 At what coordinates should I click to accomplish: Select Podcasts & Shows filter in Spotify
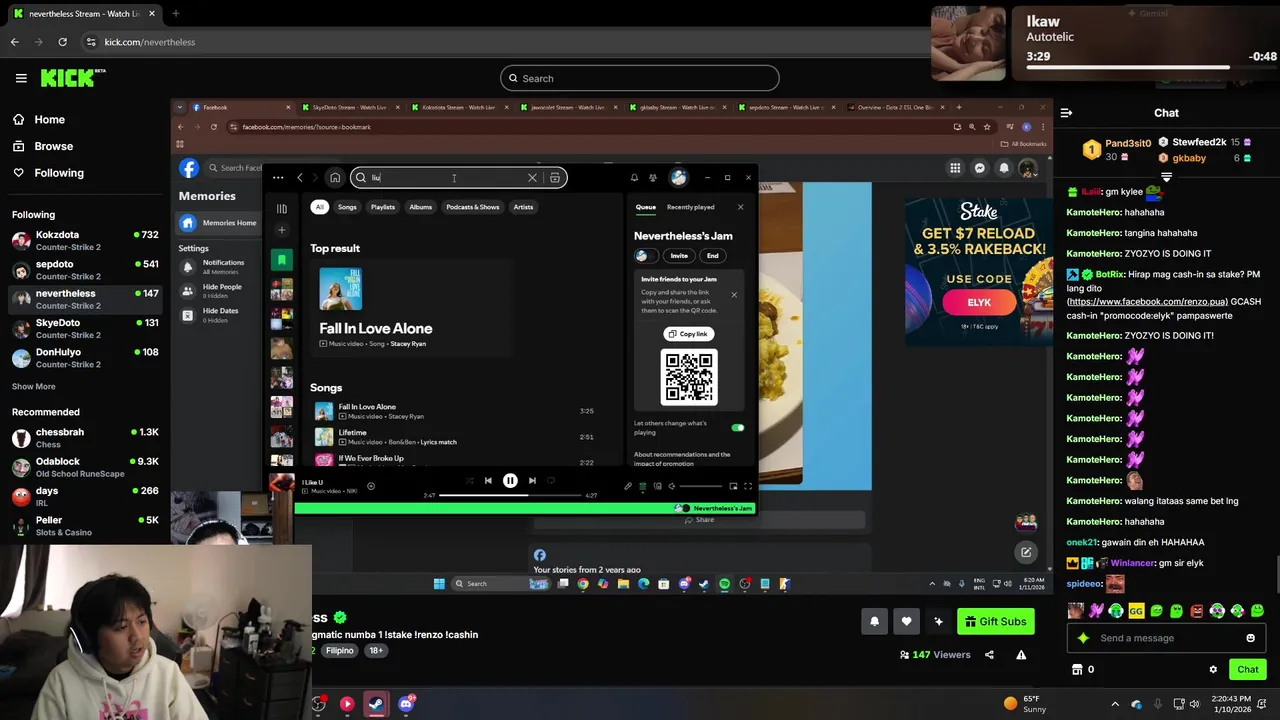pyautogui.click(x=473, y=207)
